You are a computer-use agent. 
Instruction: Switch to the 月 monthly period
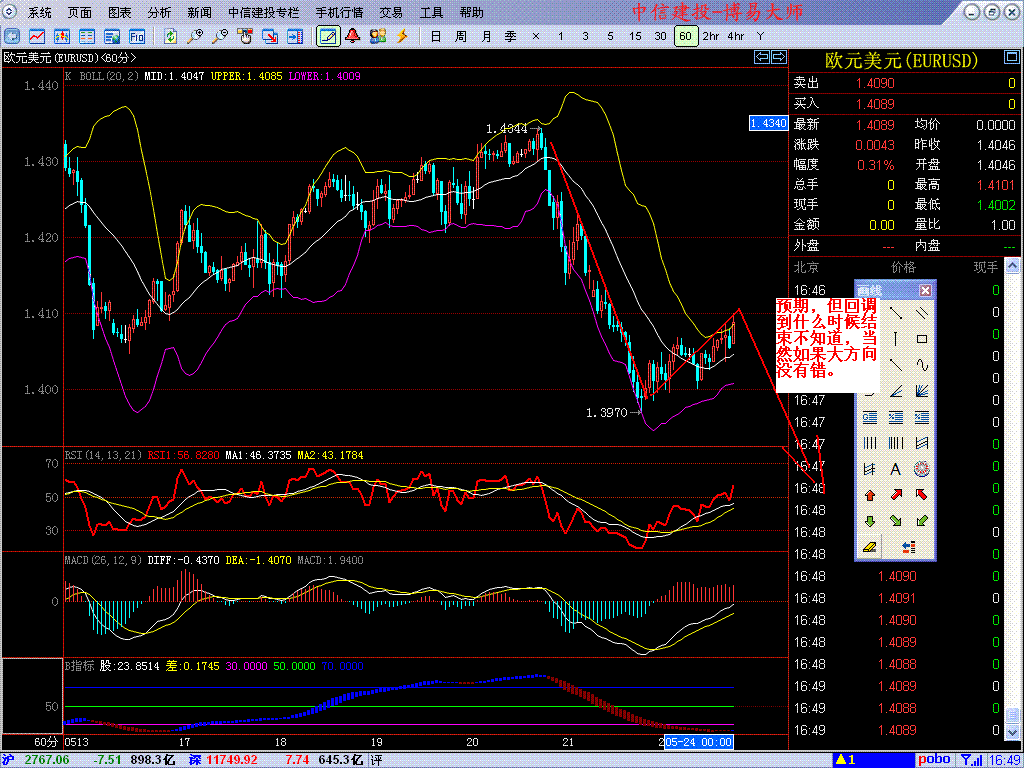point(486,36)
